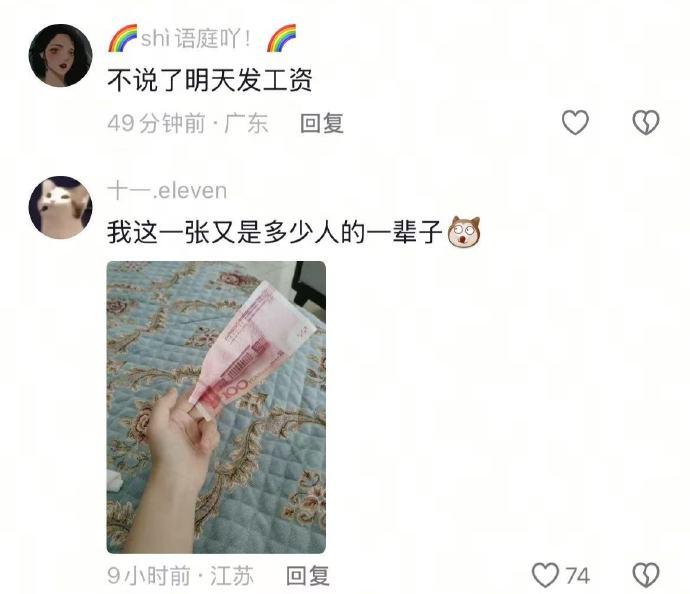Viewport: 690px width, 594px height.
Task: Reply to the 49分钟前 comment
Action: click(322, 123)
